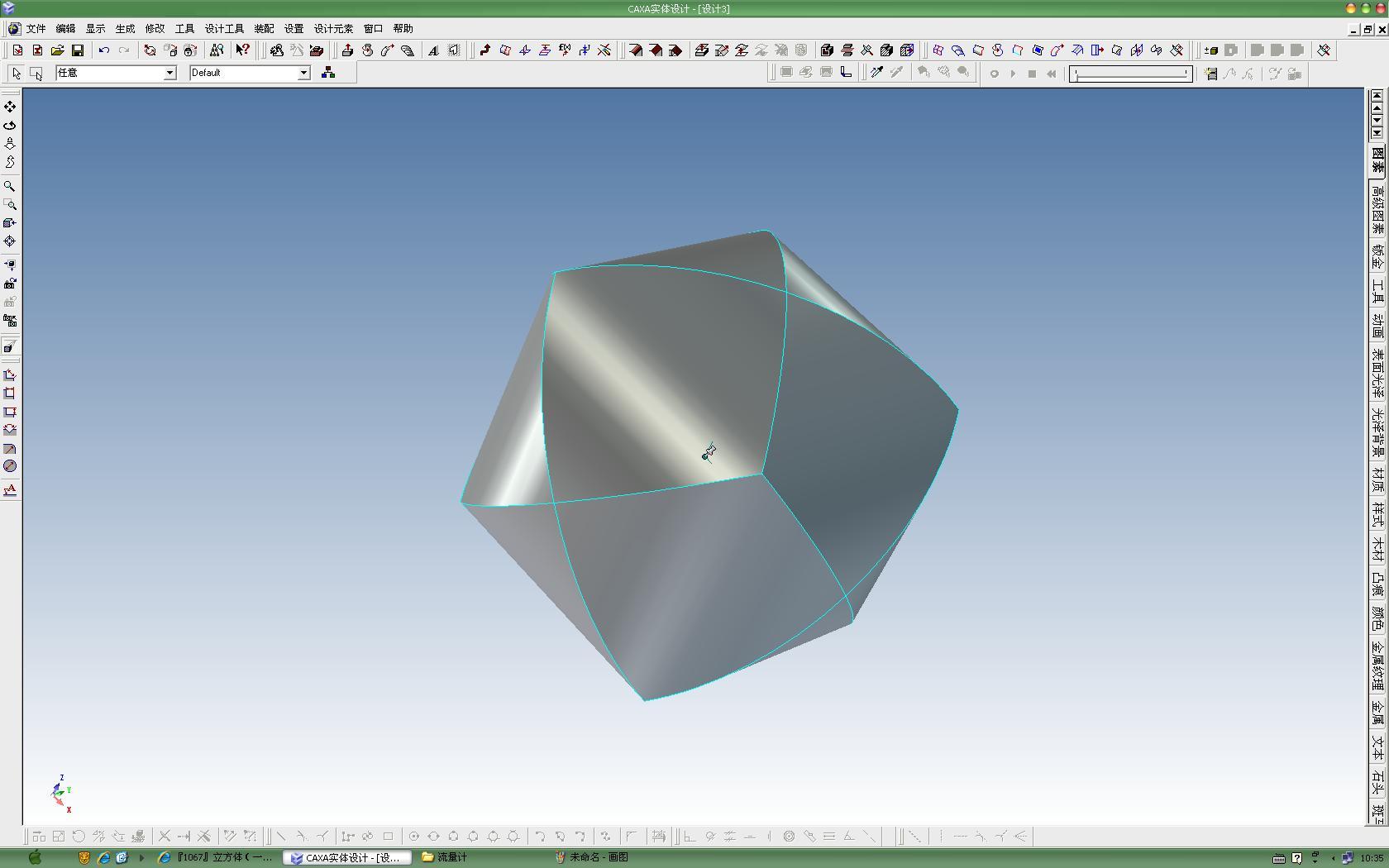Select the 2D line sketch tool
Image resolution: width=1389 pixels, height=868 pixels.
[x=281, y=837]
